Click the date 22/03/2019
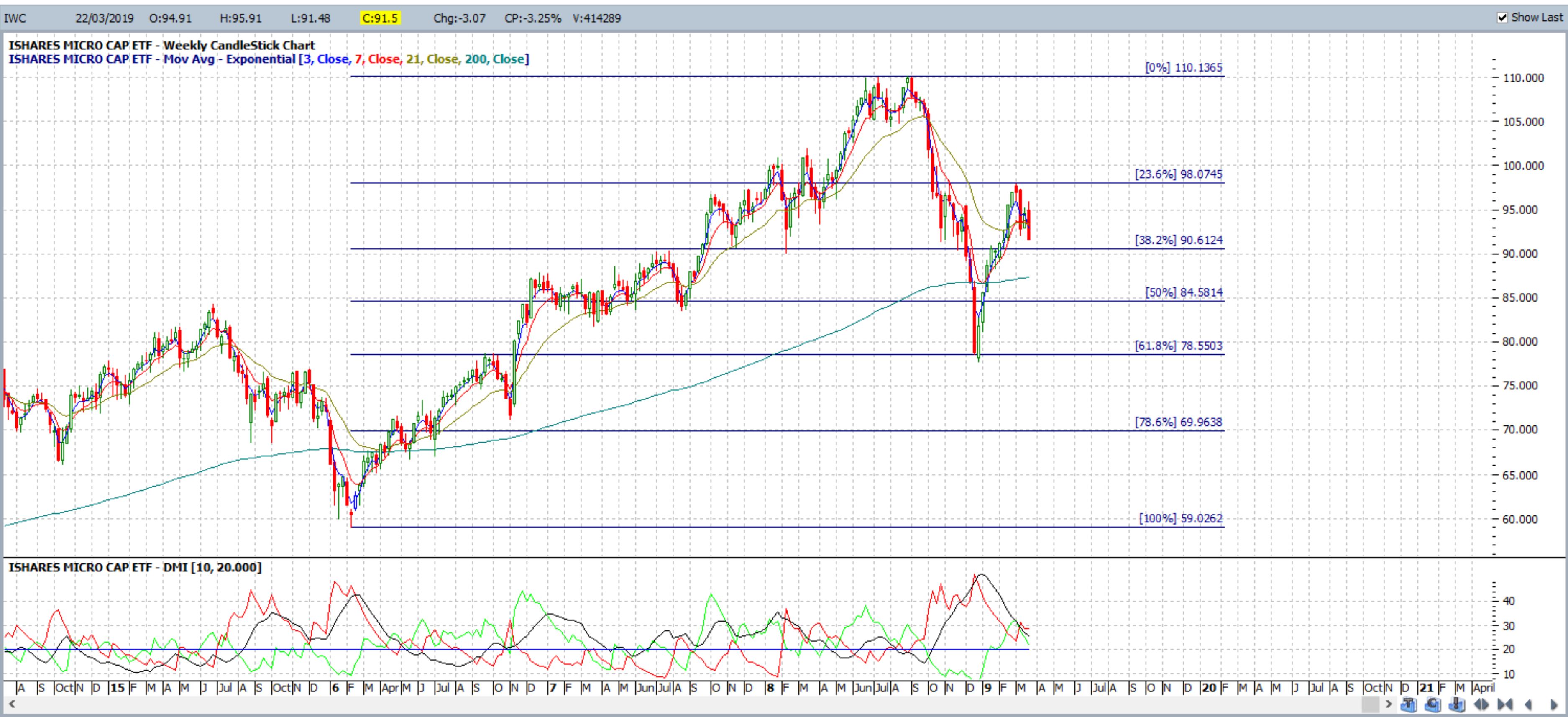1568x717 pixels. [x=104, y=18]
